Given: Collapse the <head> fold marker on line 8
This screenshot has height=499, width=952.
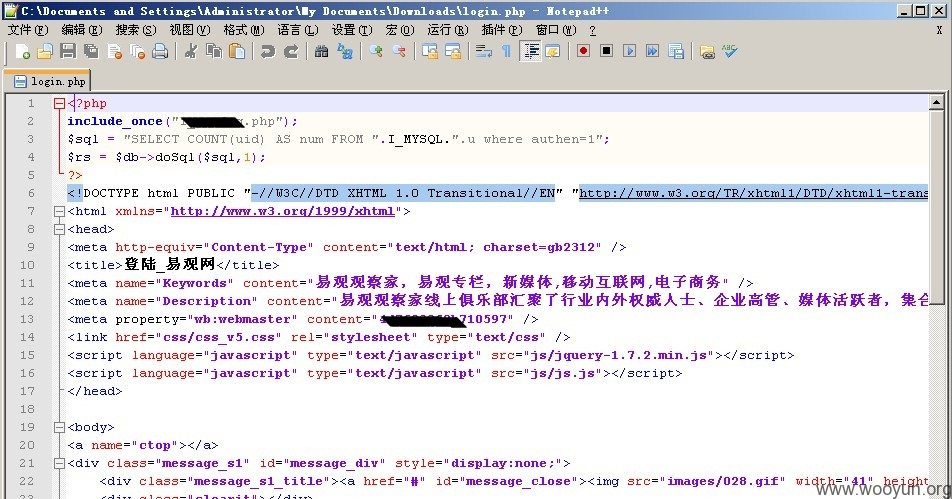Looking at the screenshot, I should point(59,229).
